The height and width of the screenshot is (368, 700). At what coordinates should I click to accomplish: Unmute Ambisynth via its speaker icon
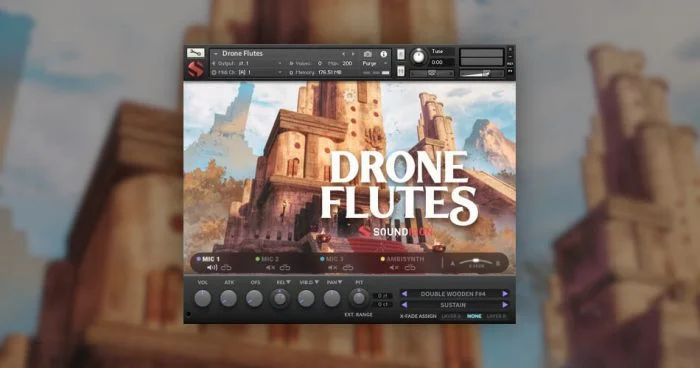(394, 268)
